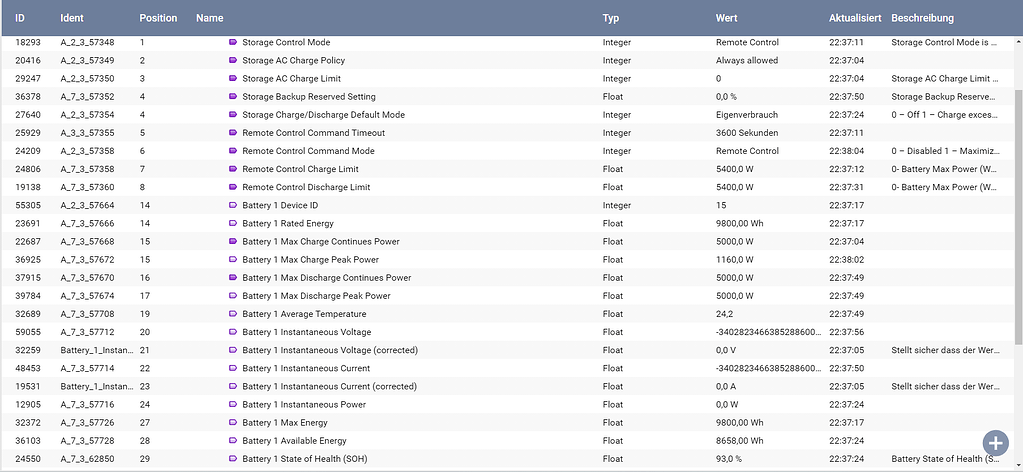Select the Storage Control Mode name

[286, 42]
